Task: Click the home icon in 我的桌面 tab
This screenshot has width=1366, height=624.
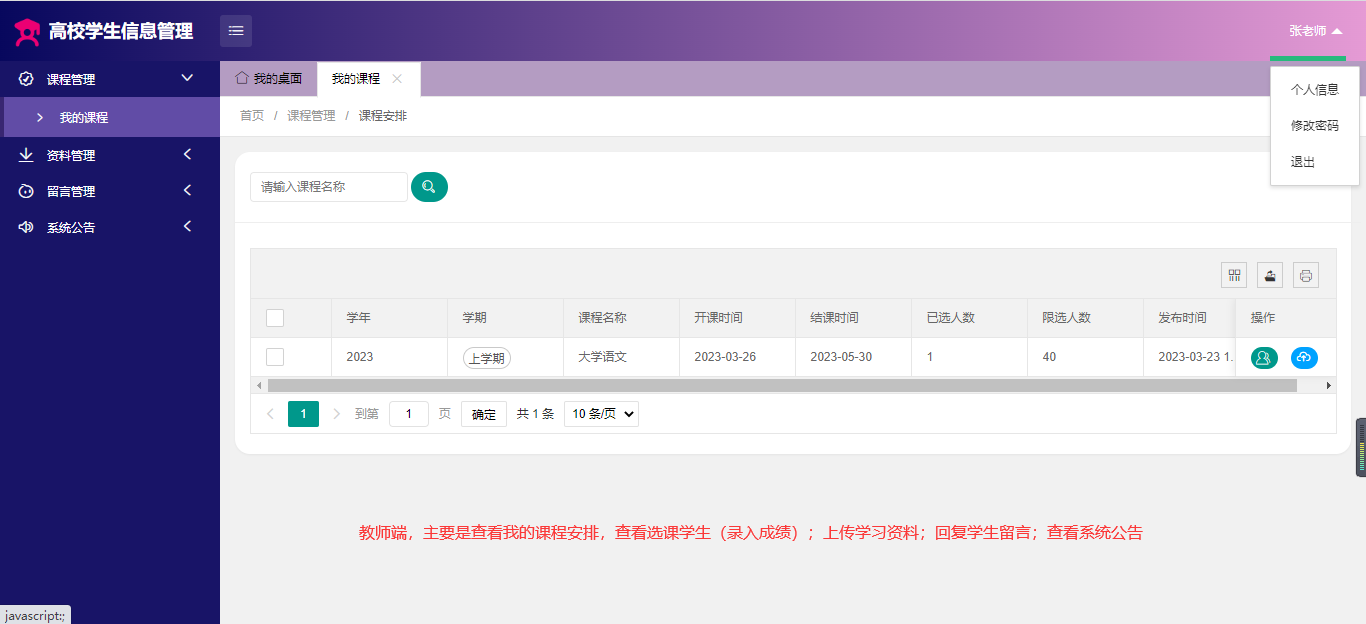Action: (x=241, y=78)
